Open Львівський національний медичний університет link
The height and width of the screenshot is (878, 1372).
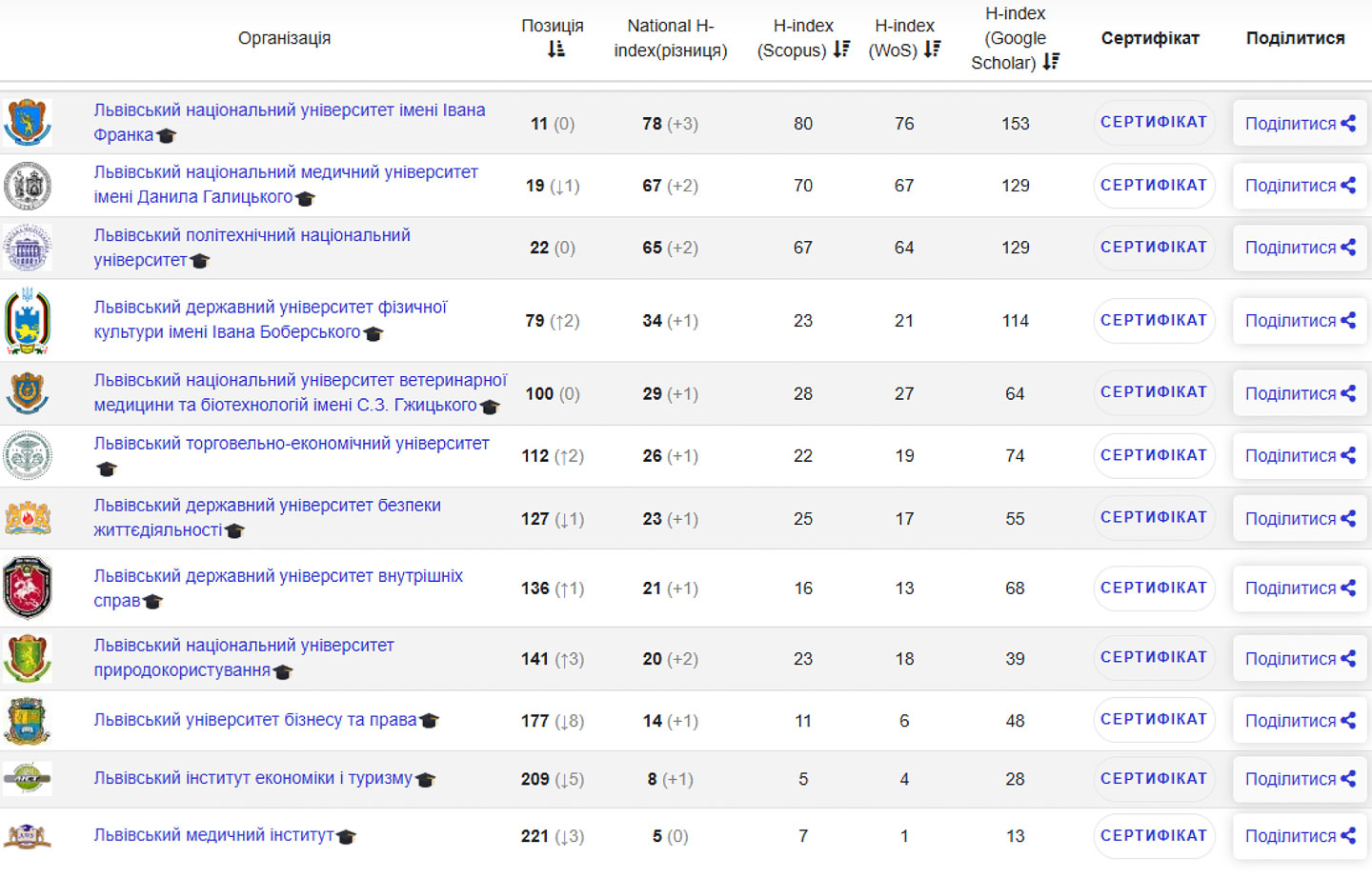coord(286,185)
